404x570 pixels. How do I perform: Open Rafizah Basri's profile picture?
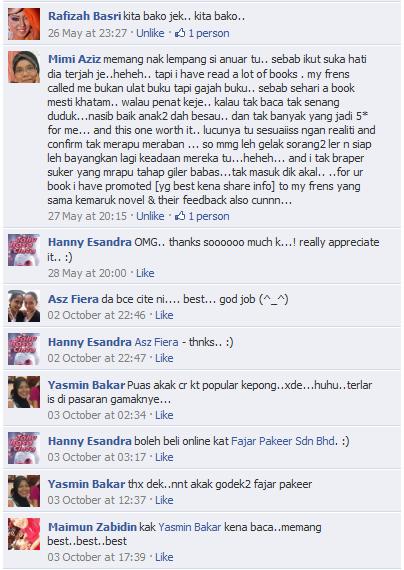coord(24,24)
